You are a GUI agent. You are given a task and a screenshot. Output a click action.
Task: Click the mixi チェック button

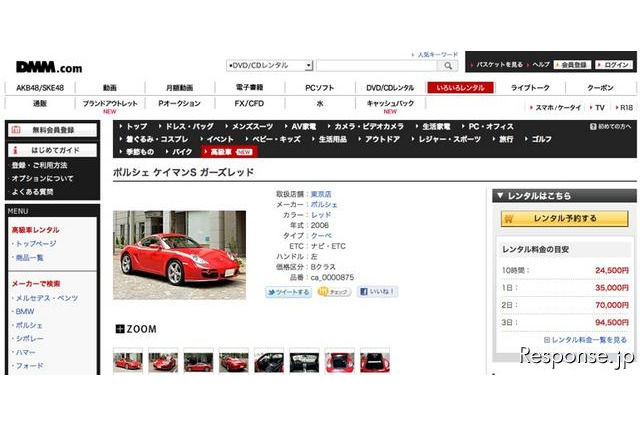(334, 292)
